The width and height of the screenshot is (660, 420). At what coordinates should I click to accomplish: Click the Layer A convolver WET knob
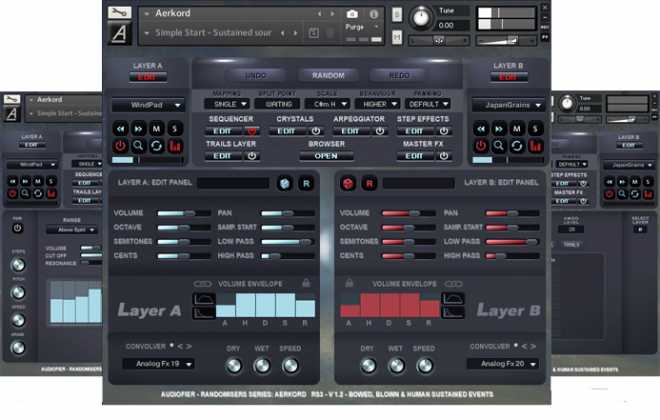[x=261, y=366]
